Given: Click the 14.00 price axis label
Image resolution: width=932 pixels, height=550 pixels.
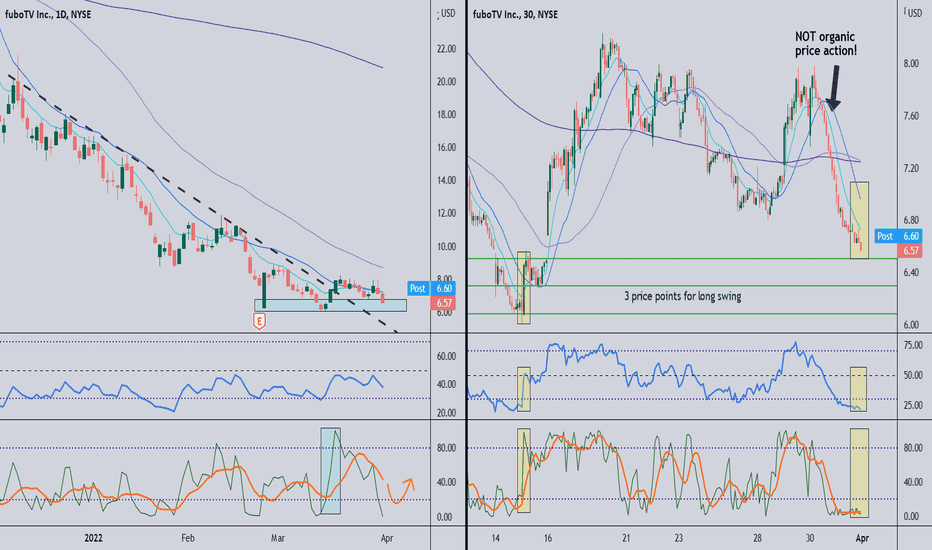Looking at the screenshot, I should click(x=446, y=181).
